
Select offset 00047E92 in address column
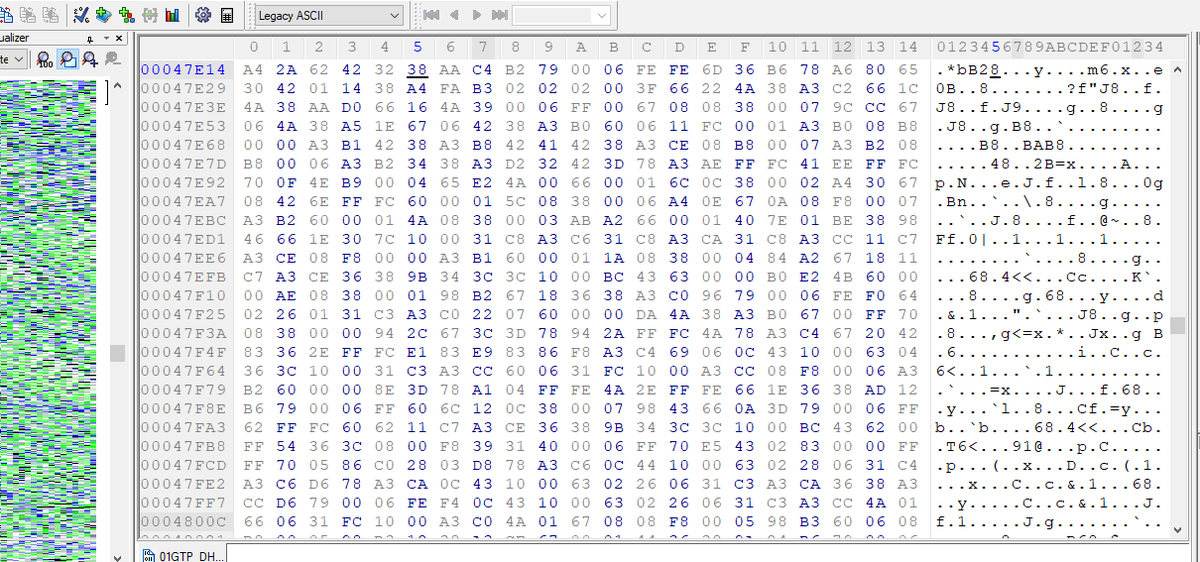pos(184,182)
